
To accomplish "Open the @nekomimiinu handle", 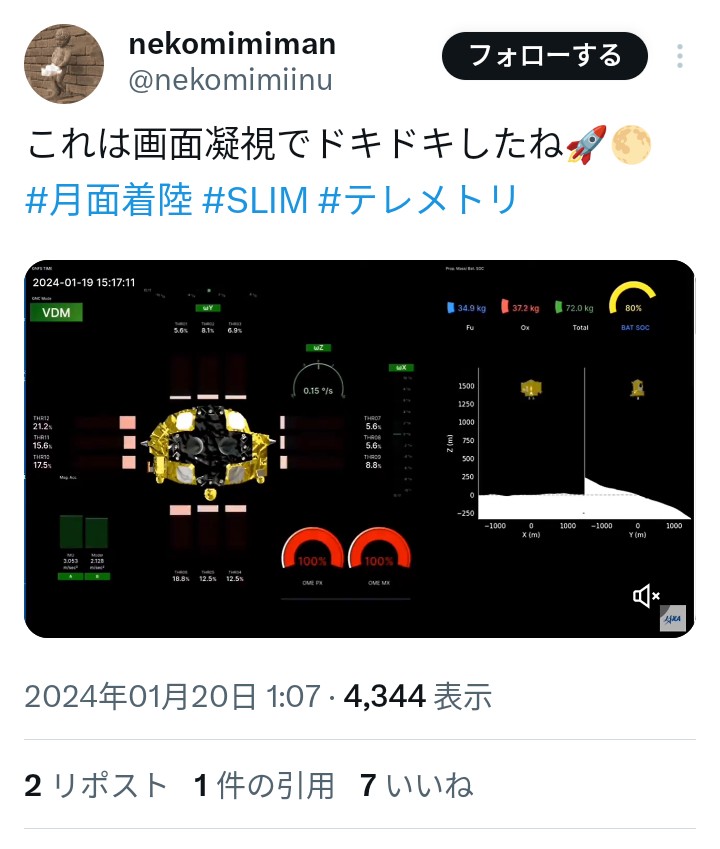I will 231,80.
